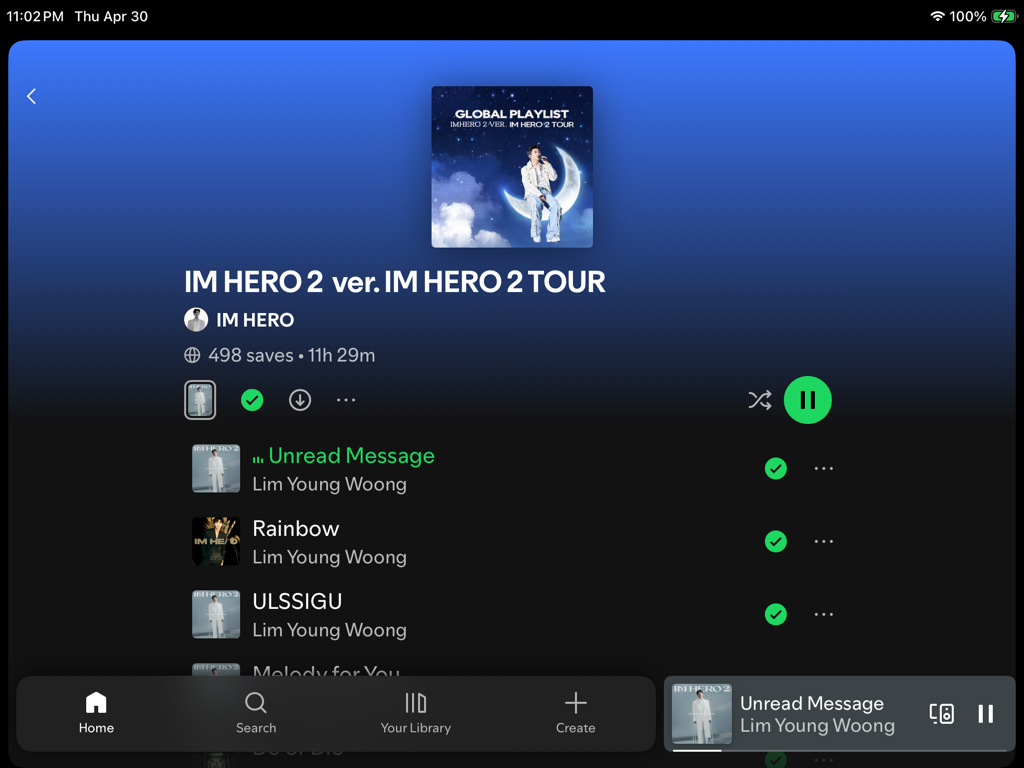Screen dimensions: 1024x768
Task: Pause from the mini player
Action: [985, 714]
